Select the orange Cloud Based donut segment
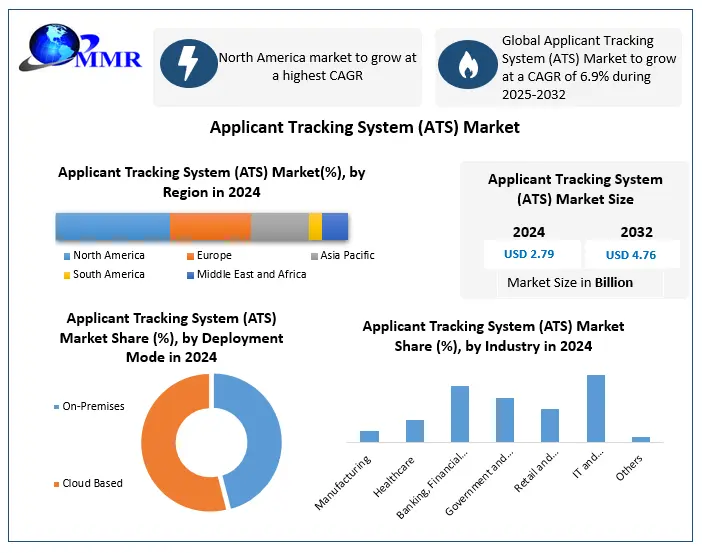 click(x=165, y=440)
